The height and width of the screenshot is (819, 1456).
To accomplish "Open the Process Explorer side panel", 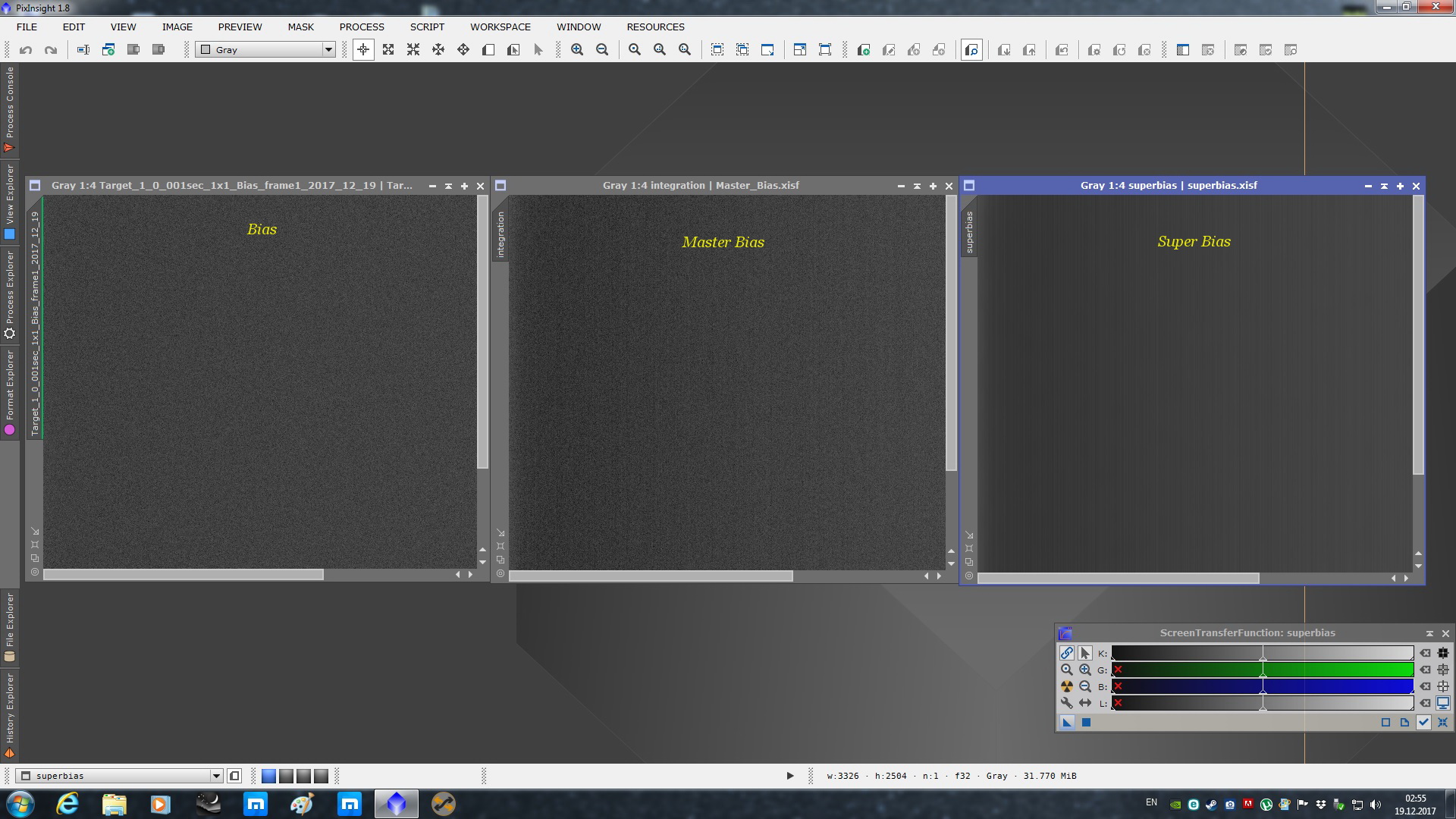I will [x=9, y=296].
